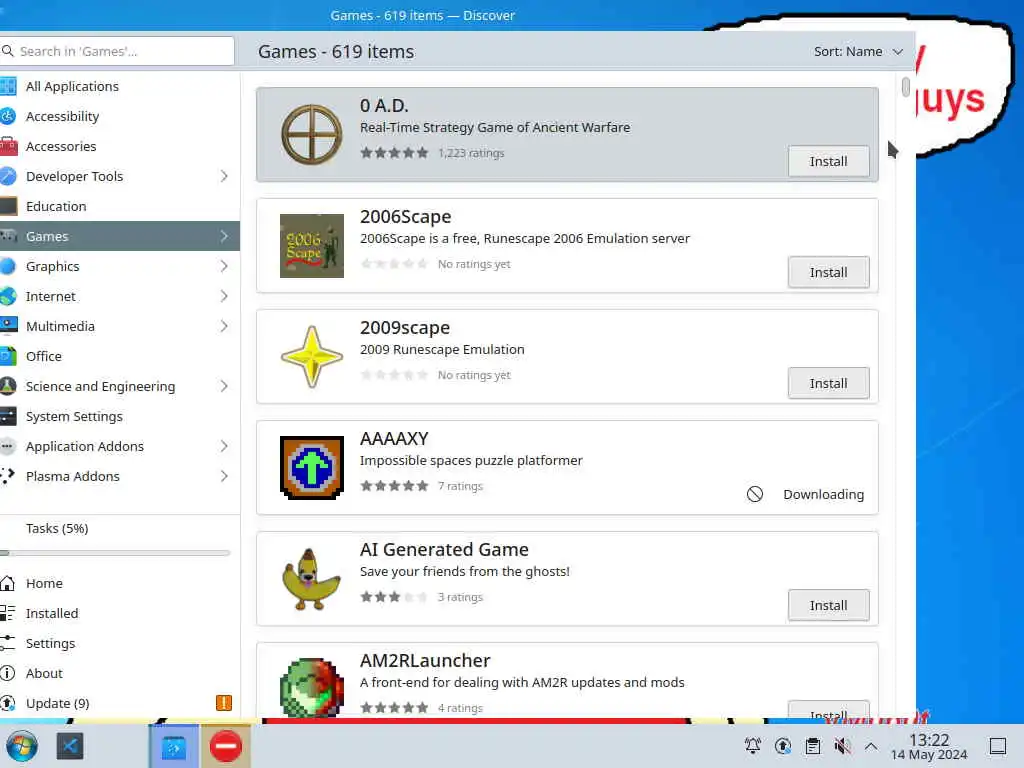Select All Applications category
1024x768 pixels.
(x=120, y=86)
